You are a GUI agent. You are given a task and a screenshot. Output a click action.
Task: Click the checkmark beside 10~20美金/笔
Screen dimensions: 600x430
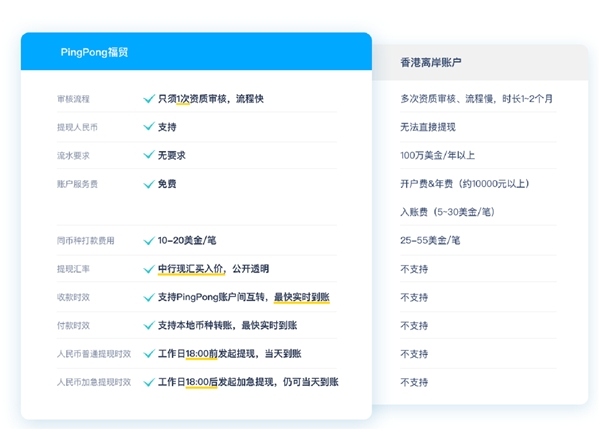tap(149, 241)
